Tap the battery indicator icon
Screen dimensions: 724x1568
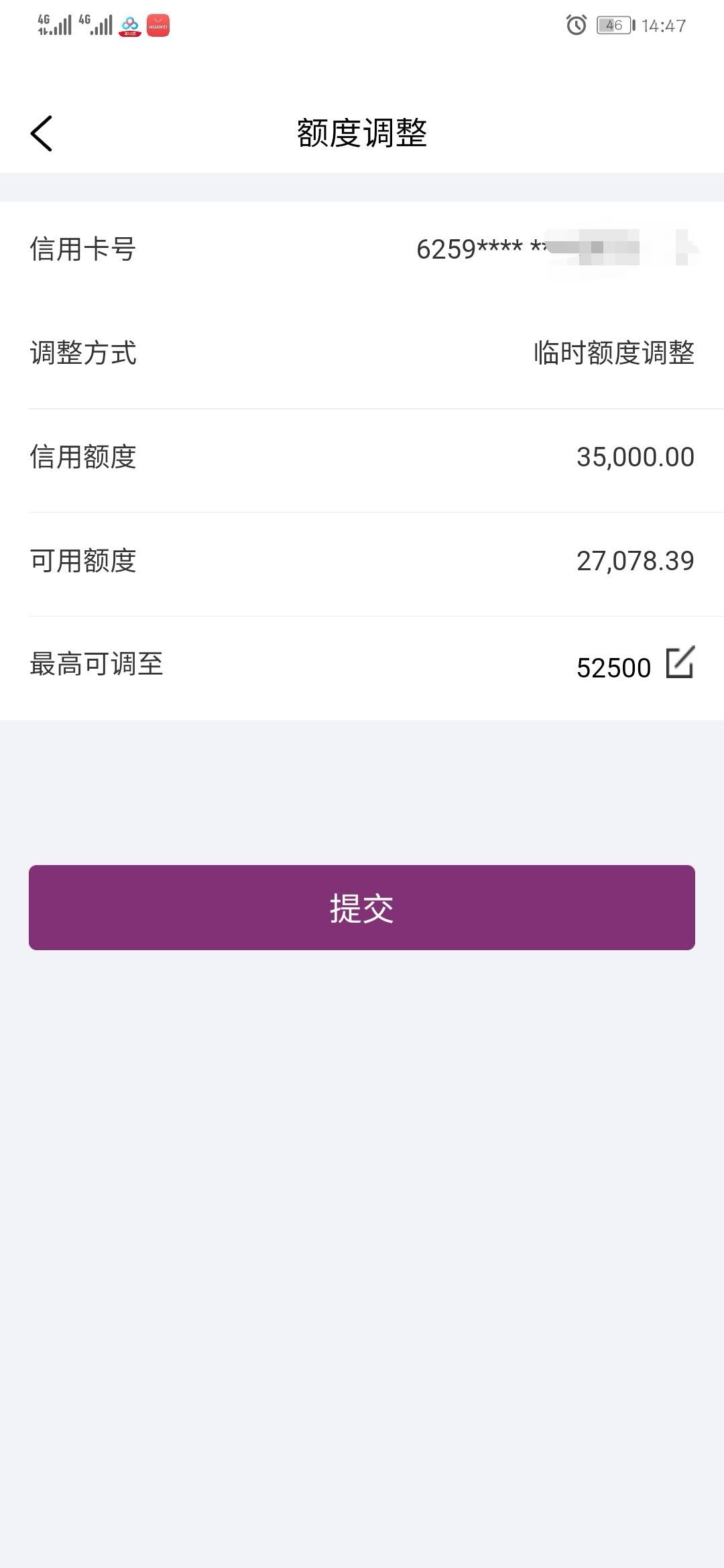[615, 25]
